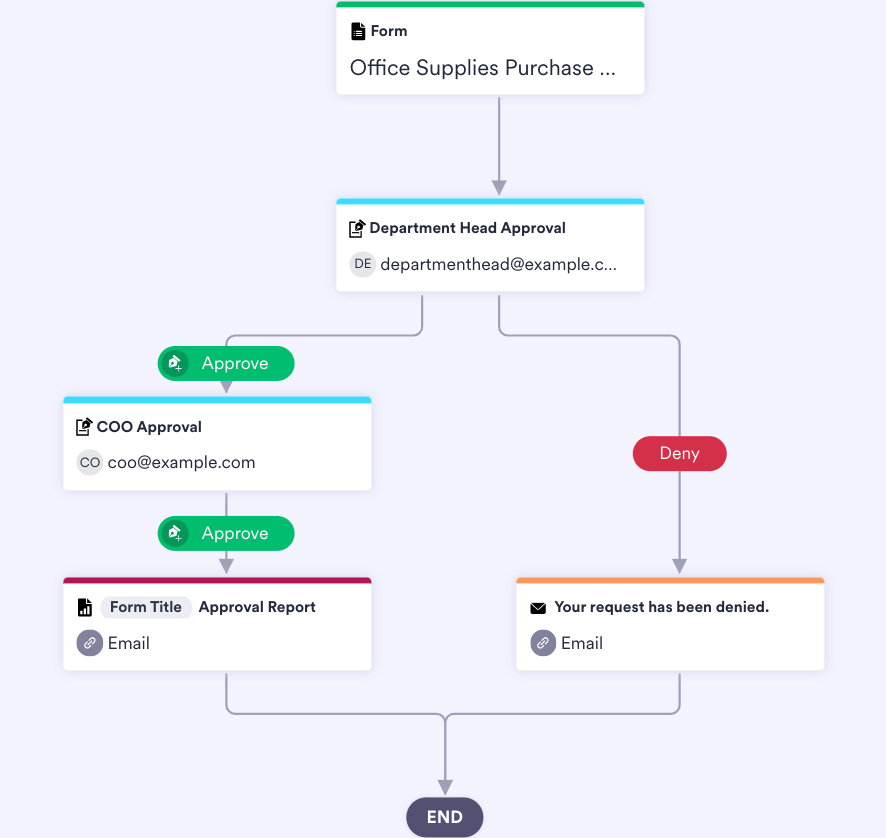The width and height of the screenshot is (886, 838).
Task: Click the icon on the lower Approve pill
Action: click(x=176, y=534)
